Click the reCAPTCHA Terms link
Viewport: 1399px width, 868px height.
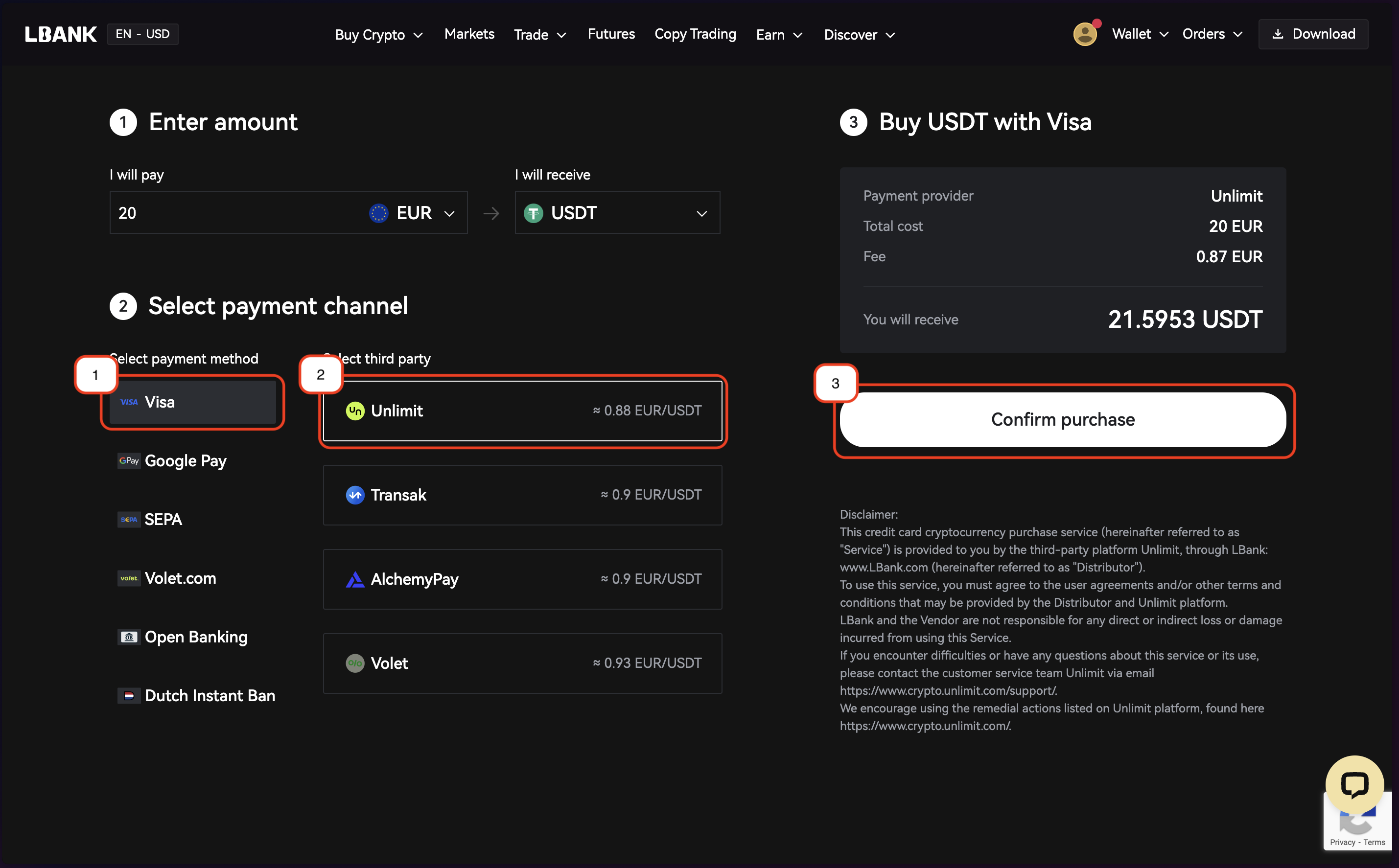tap(1375, 842)
